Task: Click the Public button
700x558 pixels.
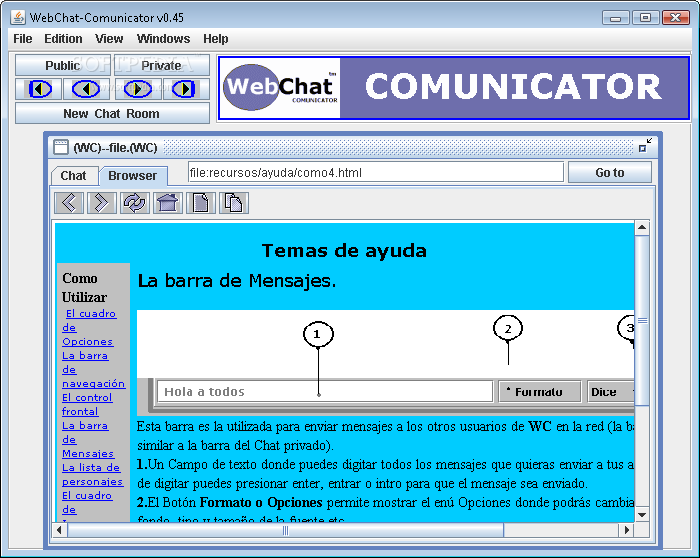Action: 62,66
